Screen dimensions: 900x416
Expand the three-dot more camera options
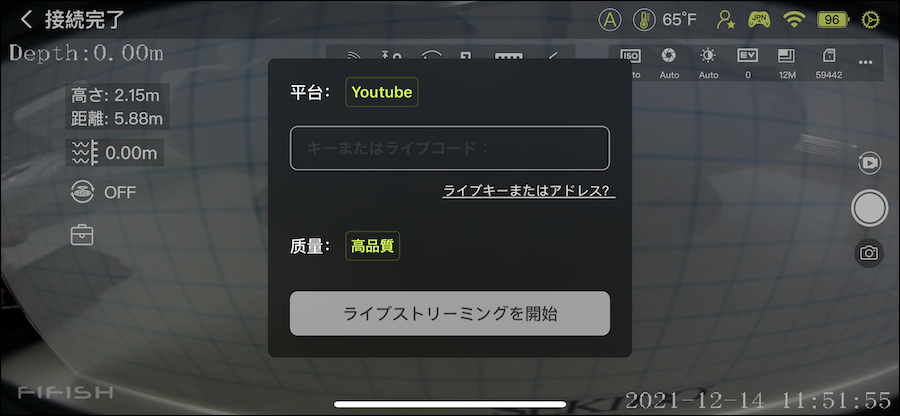[x=866, y=62]
